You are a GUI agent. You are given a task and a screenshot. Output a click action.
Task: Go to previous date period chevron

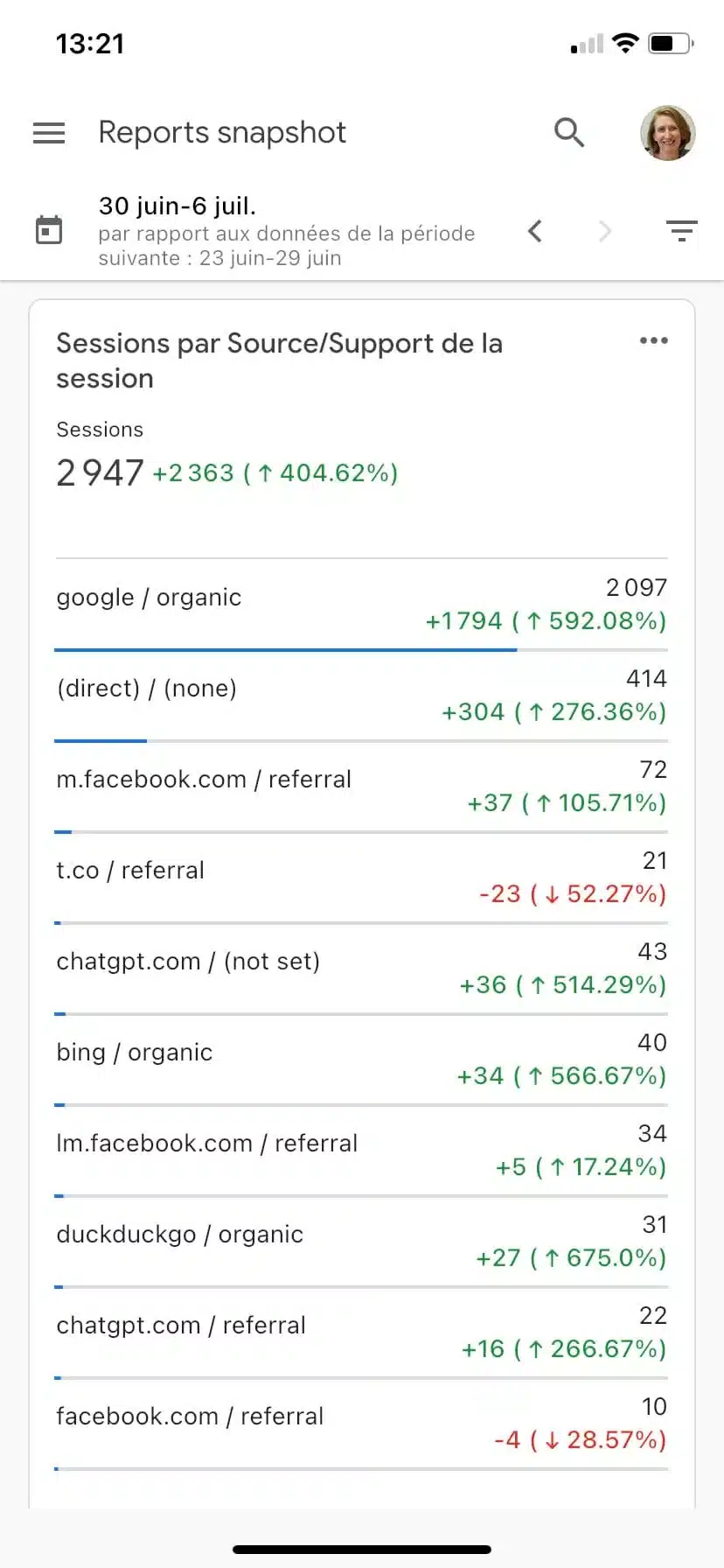pos(535,231)
